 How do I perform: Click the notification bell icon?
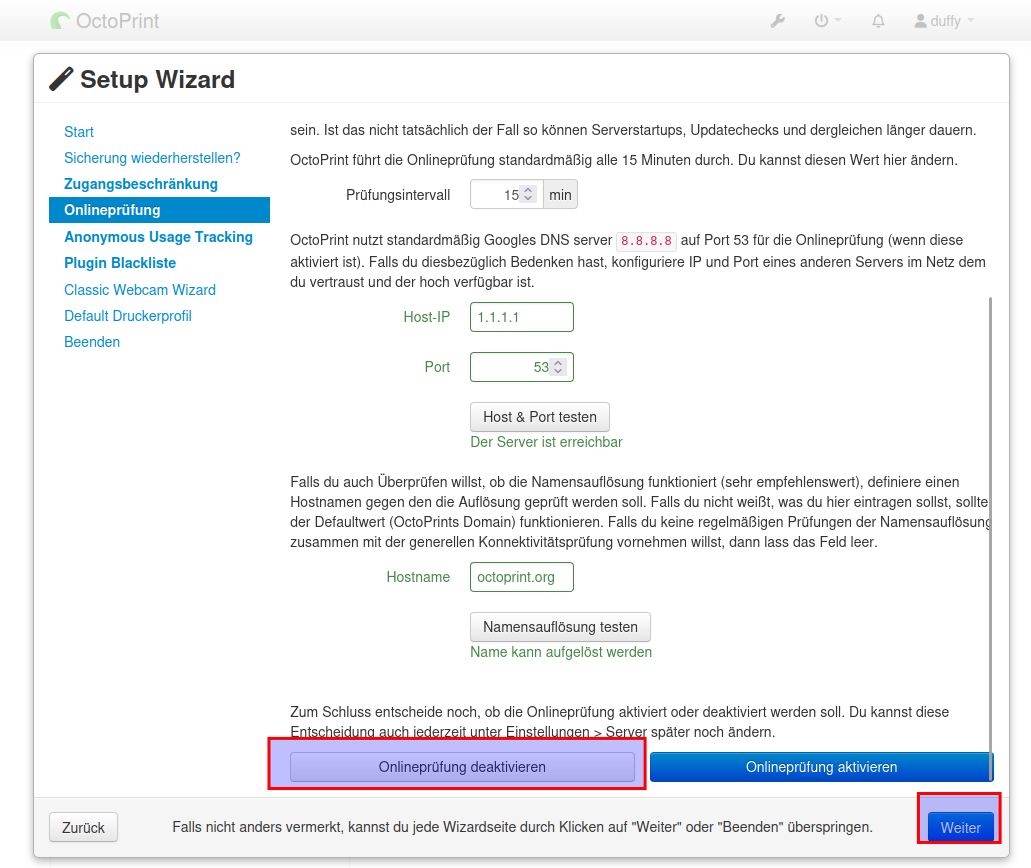click(878, 21)
